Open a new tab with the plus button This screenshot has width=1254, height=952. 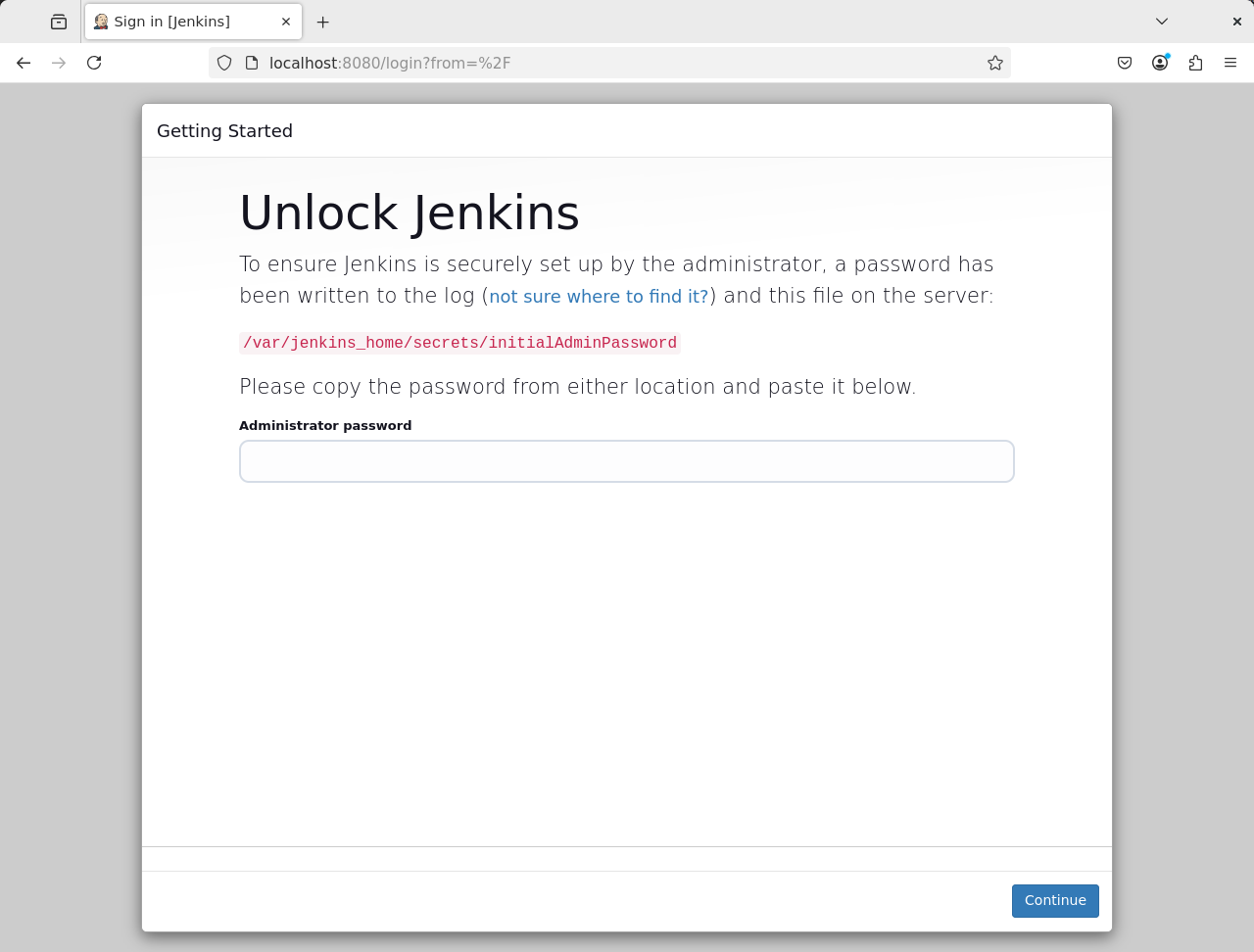(x=323, y=22)
